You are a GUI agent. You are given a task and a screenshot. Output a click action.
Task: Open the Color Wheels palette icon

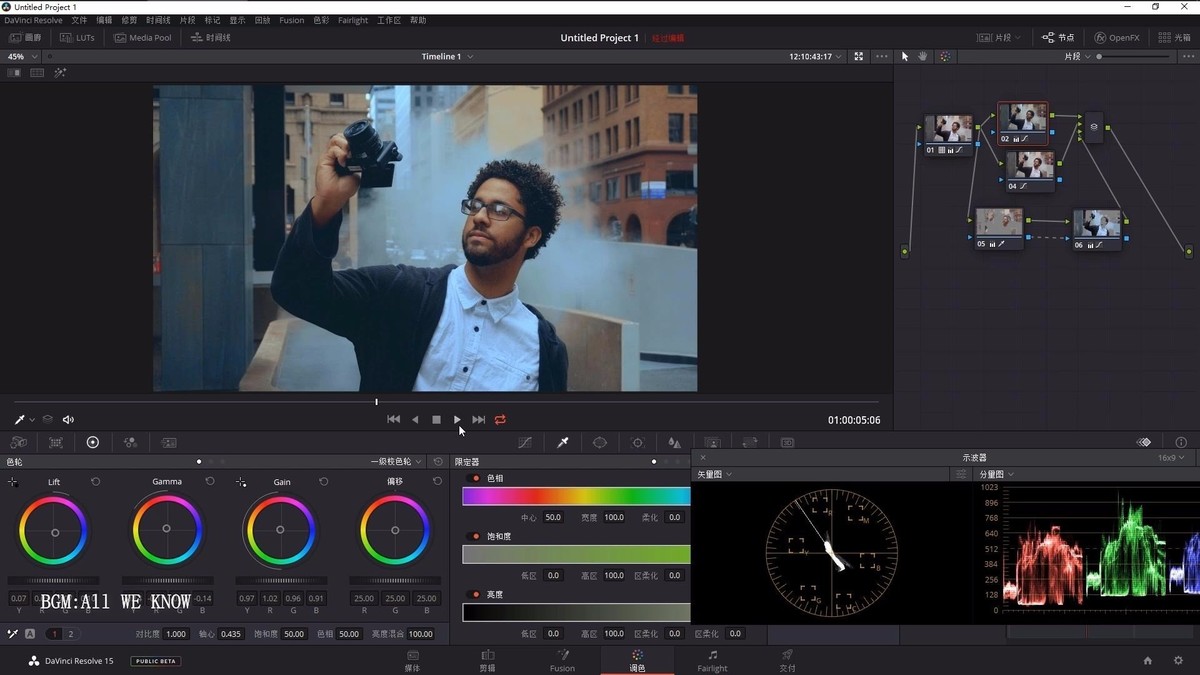tap(93, 442)
